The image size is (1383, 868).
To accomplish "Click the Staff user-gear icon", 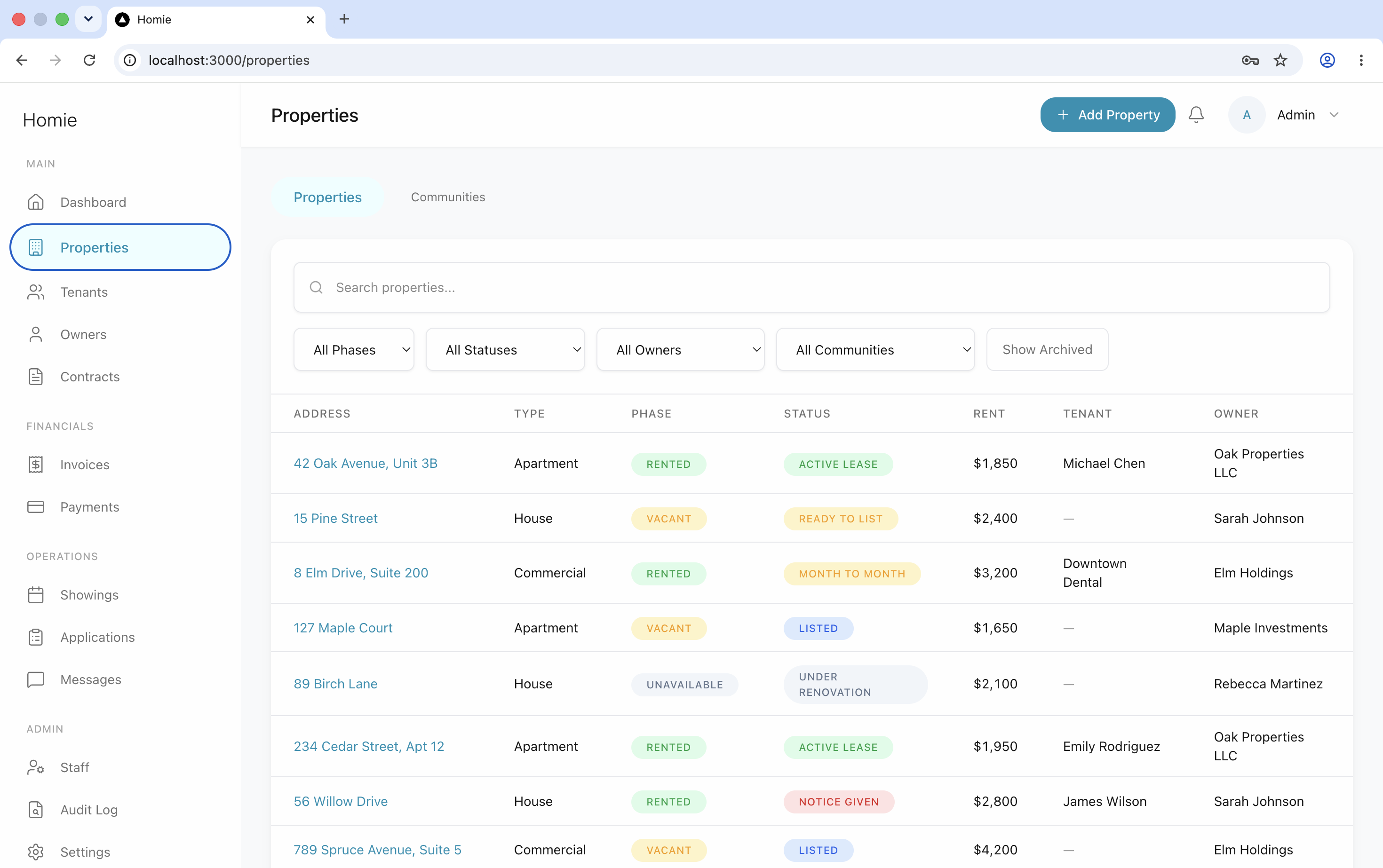I will click(x=36, y=767).
